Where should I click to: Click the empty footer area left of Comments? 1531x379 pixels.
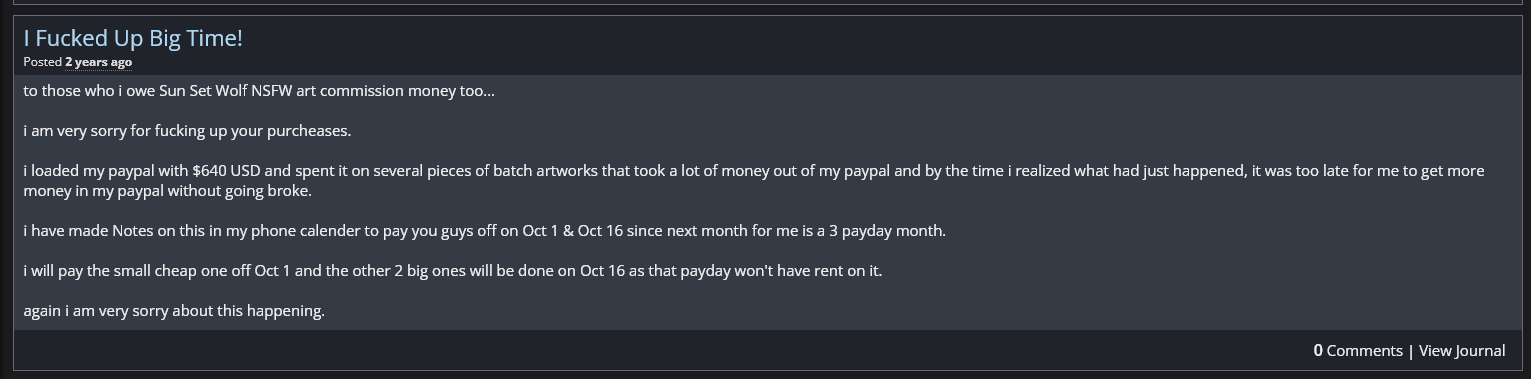tap(660, 350)
